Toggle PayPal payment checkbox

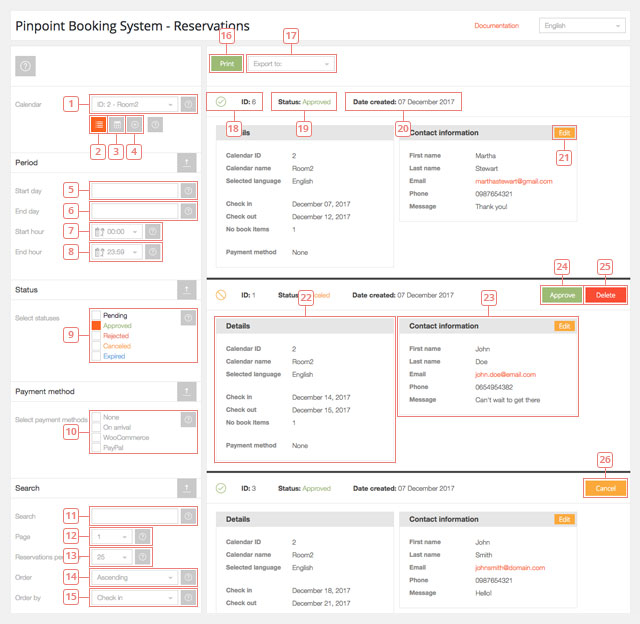[96, 448]
